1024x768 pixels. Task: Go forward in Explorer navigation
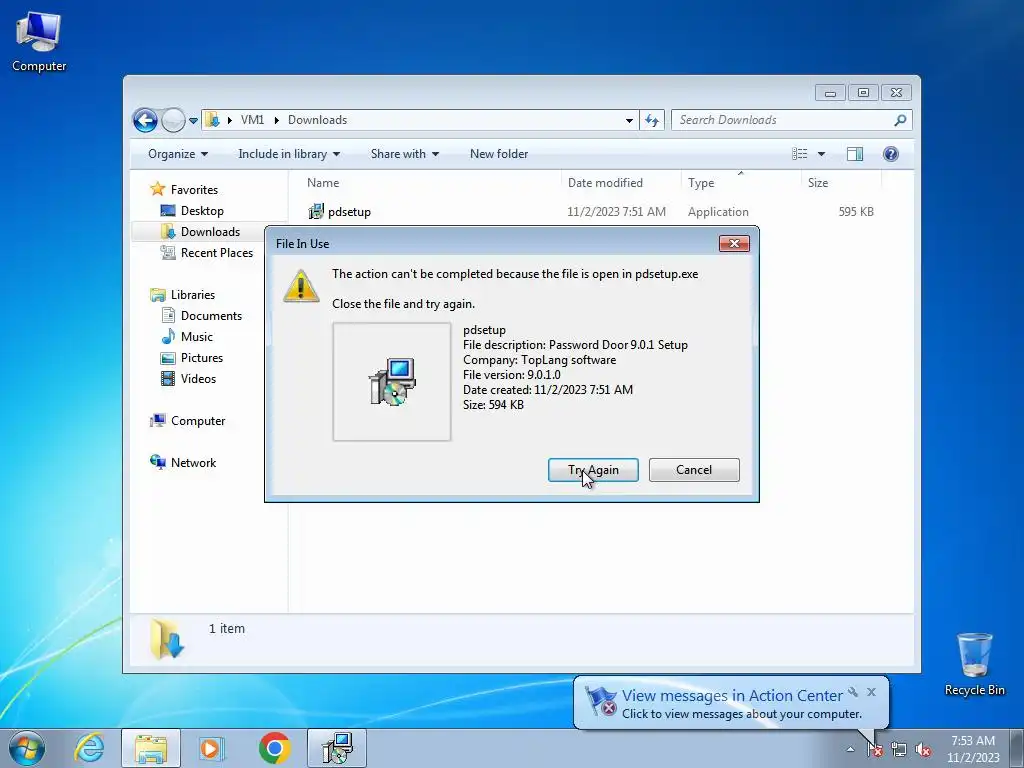[x=173, y=120]
